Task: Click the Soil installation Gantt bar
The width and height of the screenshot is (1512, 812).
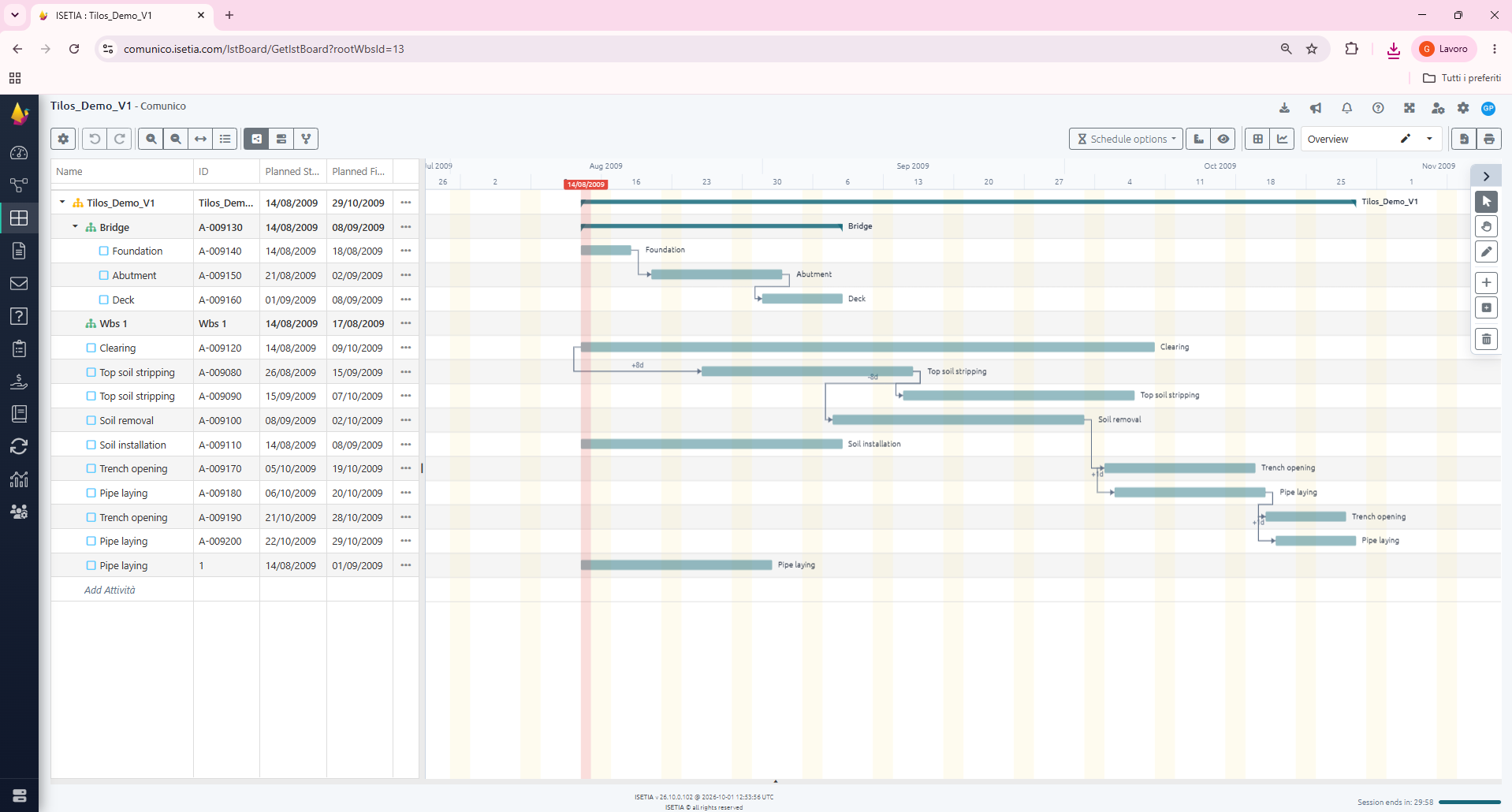Action: (x=711, y=444)
